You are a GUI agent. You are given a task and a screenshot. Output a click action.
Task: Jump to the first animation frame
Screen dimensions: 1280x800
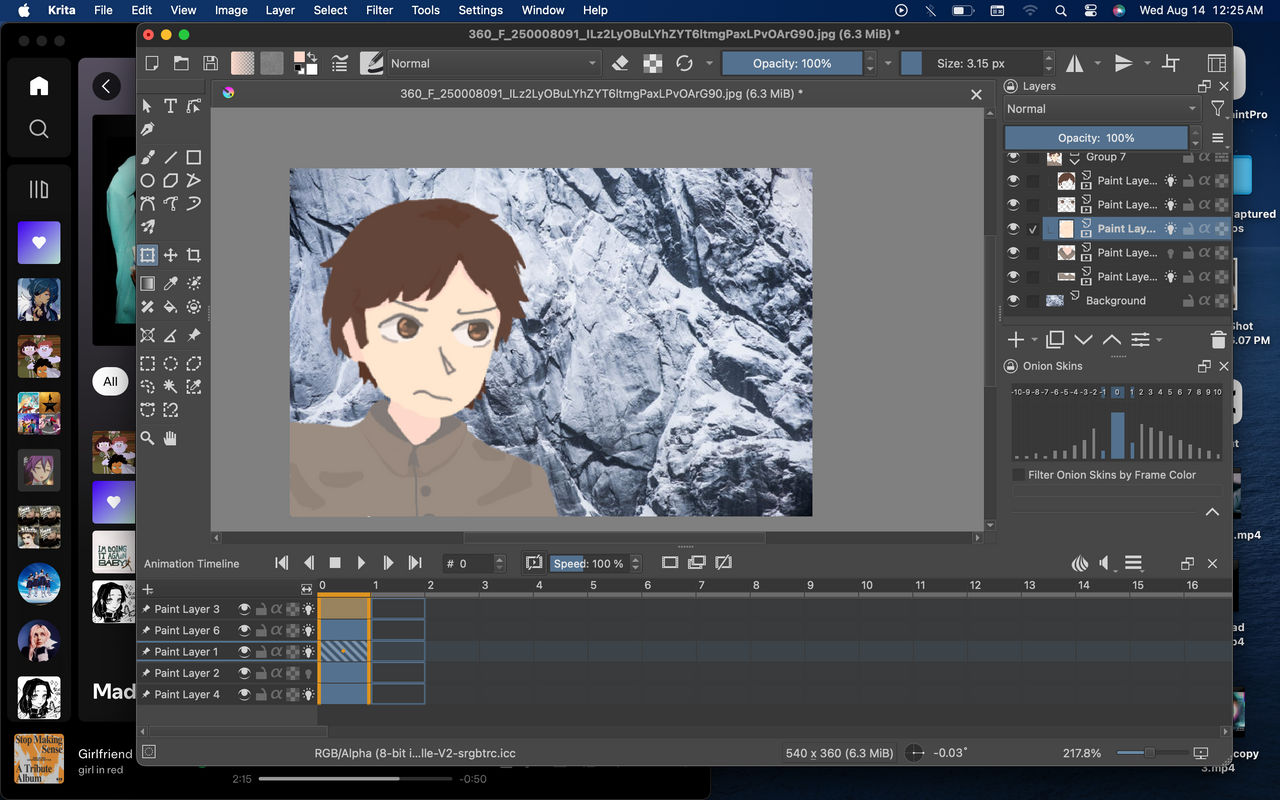282,563
